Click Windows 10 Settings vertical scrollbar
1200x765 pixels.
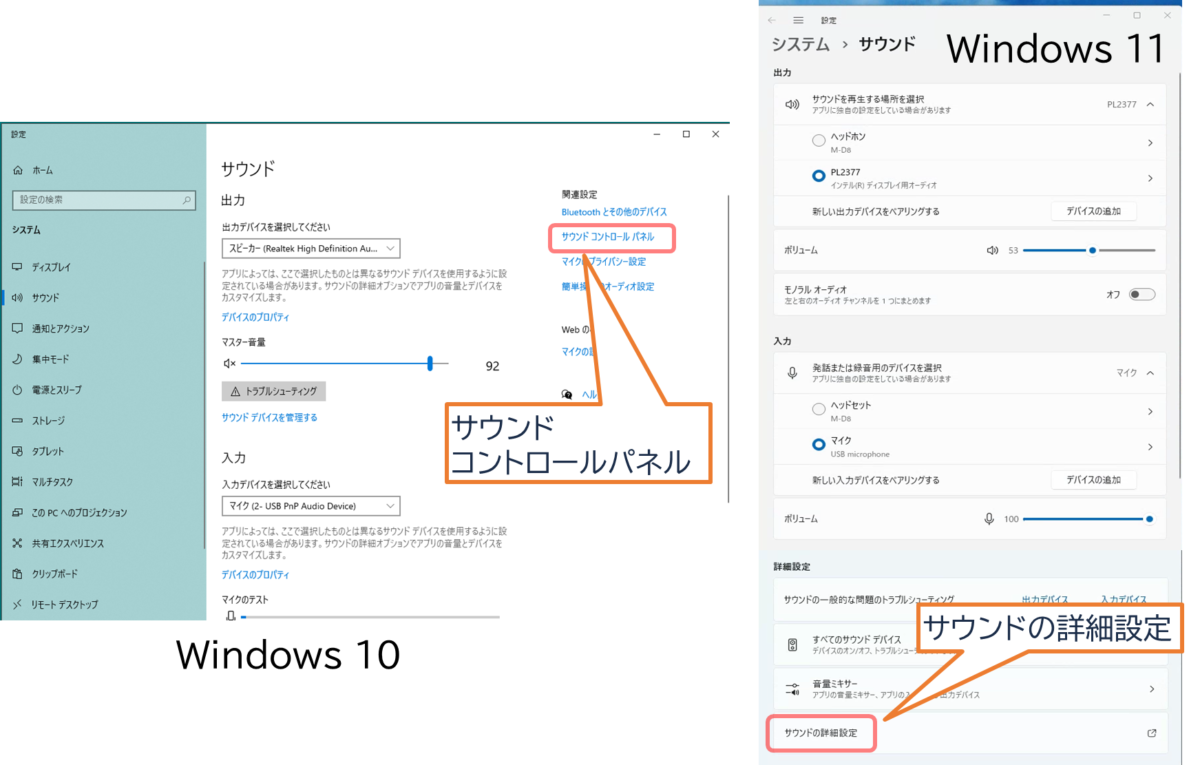729,348
